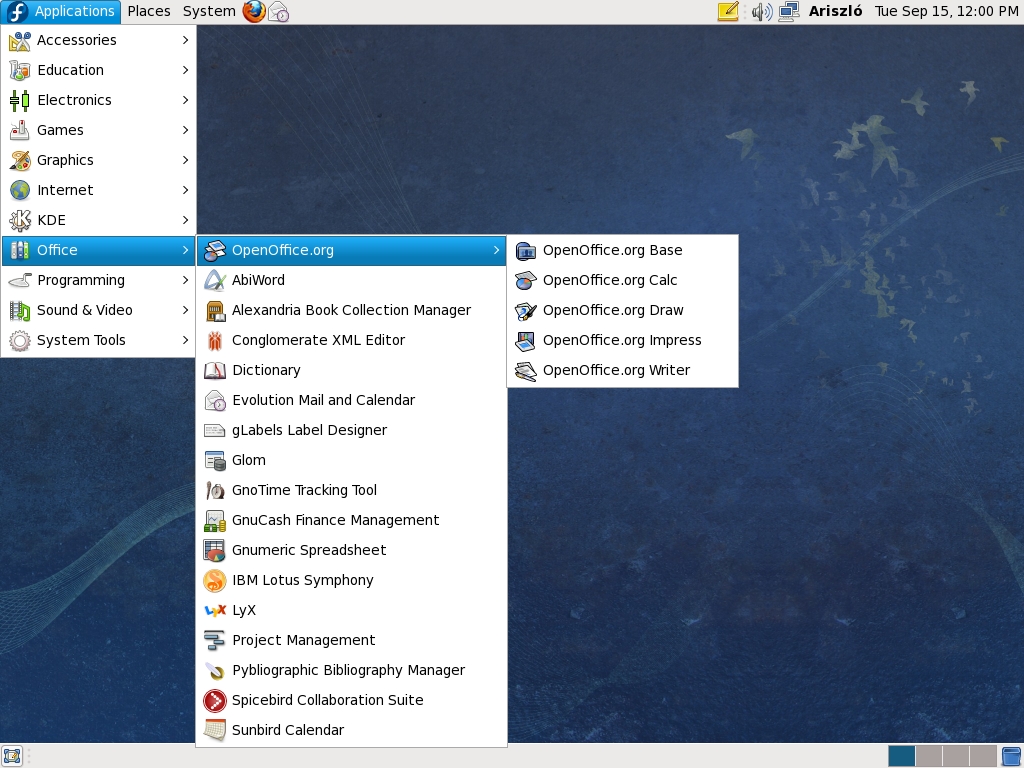Image resolution: width=1024 pixels, height=768 pixels.
Task: Expand the Games submenu arrow
Action: point(185,130)
